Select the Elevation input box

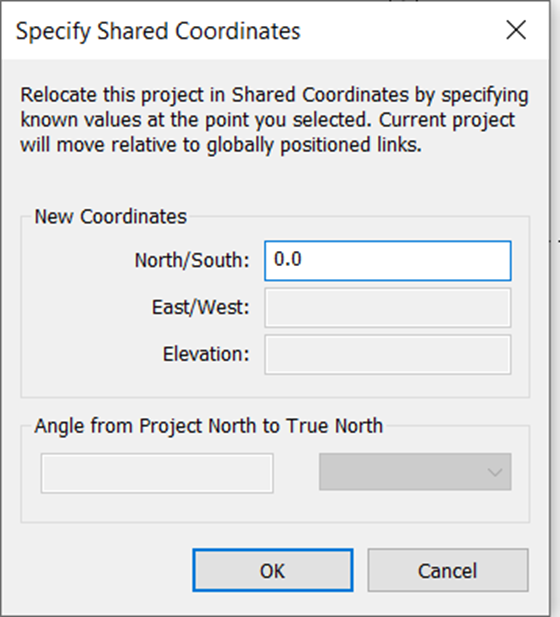pyautogui.click(x=388, y=354)
